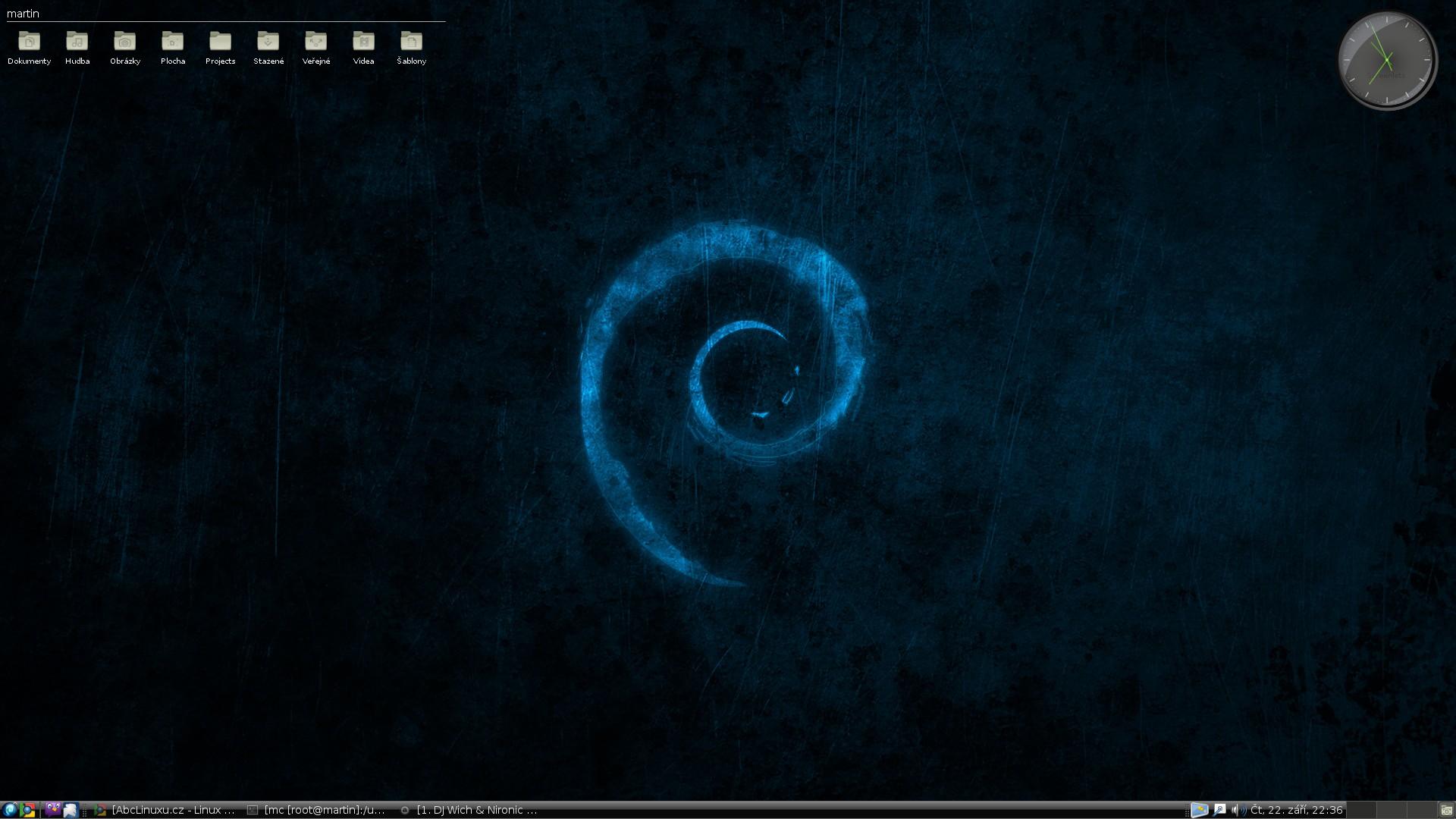The image size is (1456, 819).
Task: Switch to AbcLinuxu.cz browser window
Action: click(x=165, y=810)
